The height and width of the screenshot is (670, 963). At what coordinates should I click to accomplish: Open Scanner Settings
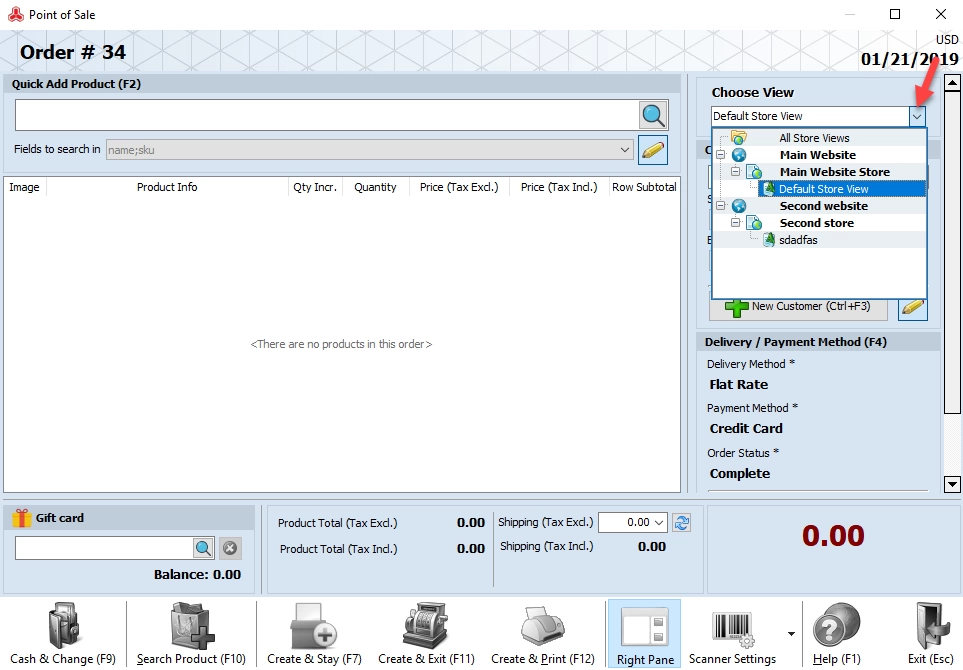pyautogui.click(x=732, y=634)
